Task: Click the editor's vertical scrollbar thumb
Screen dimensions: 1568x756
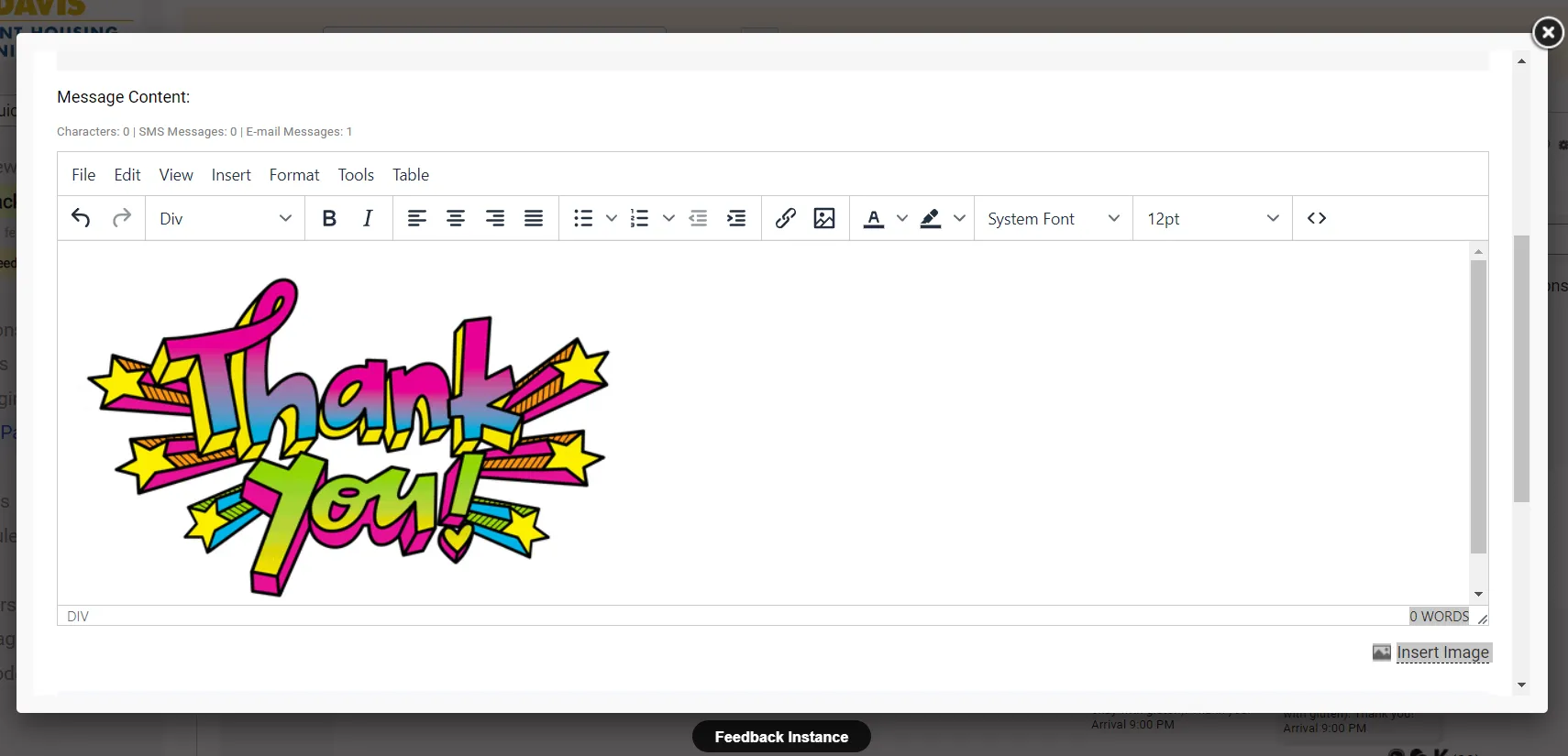Action: pos(1478,407)
